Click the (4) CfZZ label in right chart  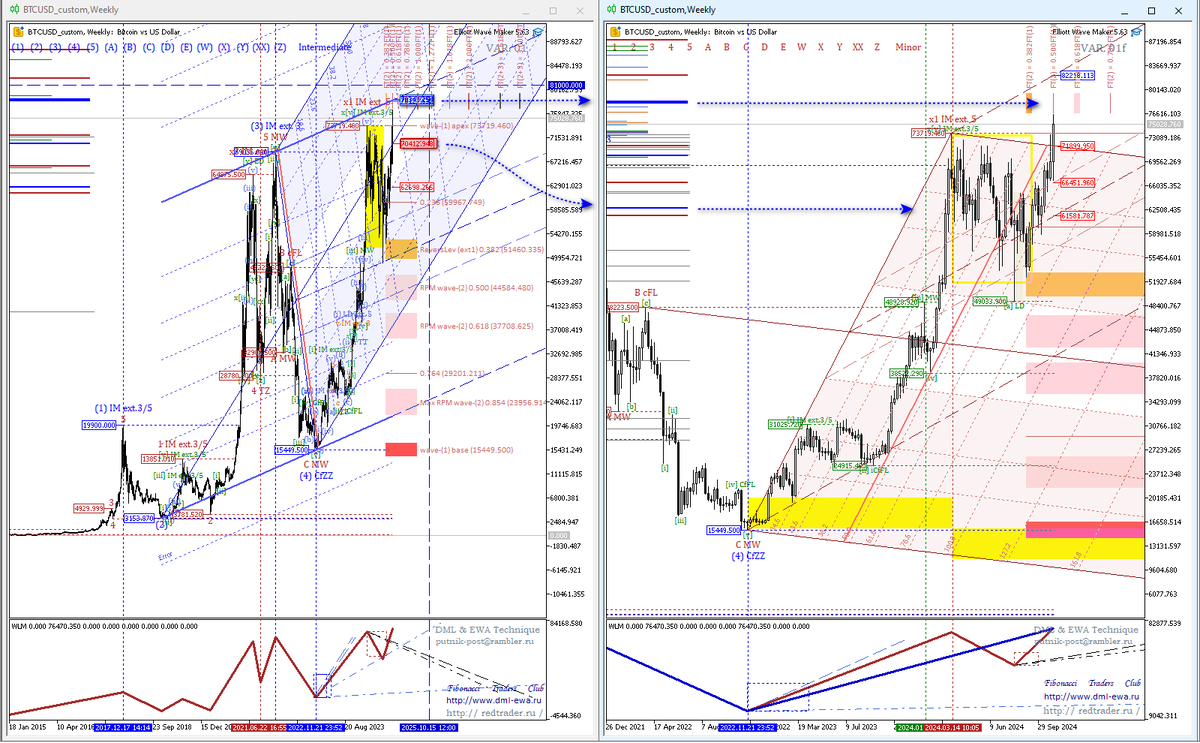pyautogui.click(x=746, y=554)
